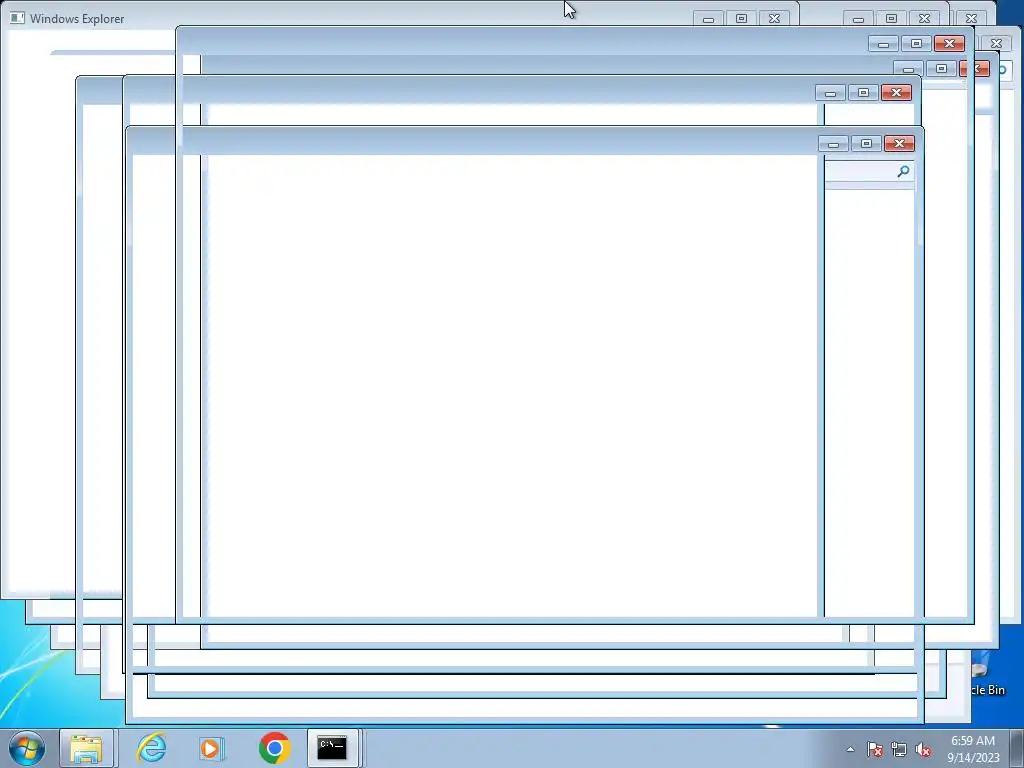Click the muted volume tray icon
The width and height of the screenshot is (1024, 768).
click(923, 749)
